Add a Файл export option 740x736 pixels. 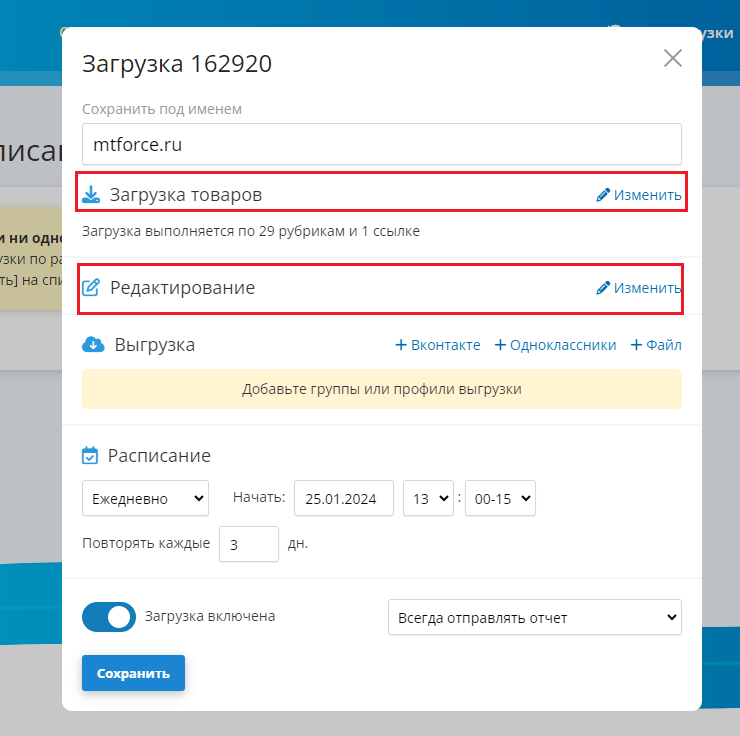coord(656,345)
